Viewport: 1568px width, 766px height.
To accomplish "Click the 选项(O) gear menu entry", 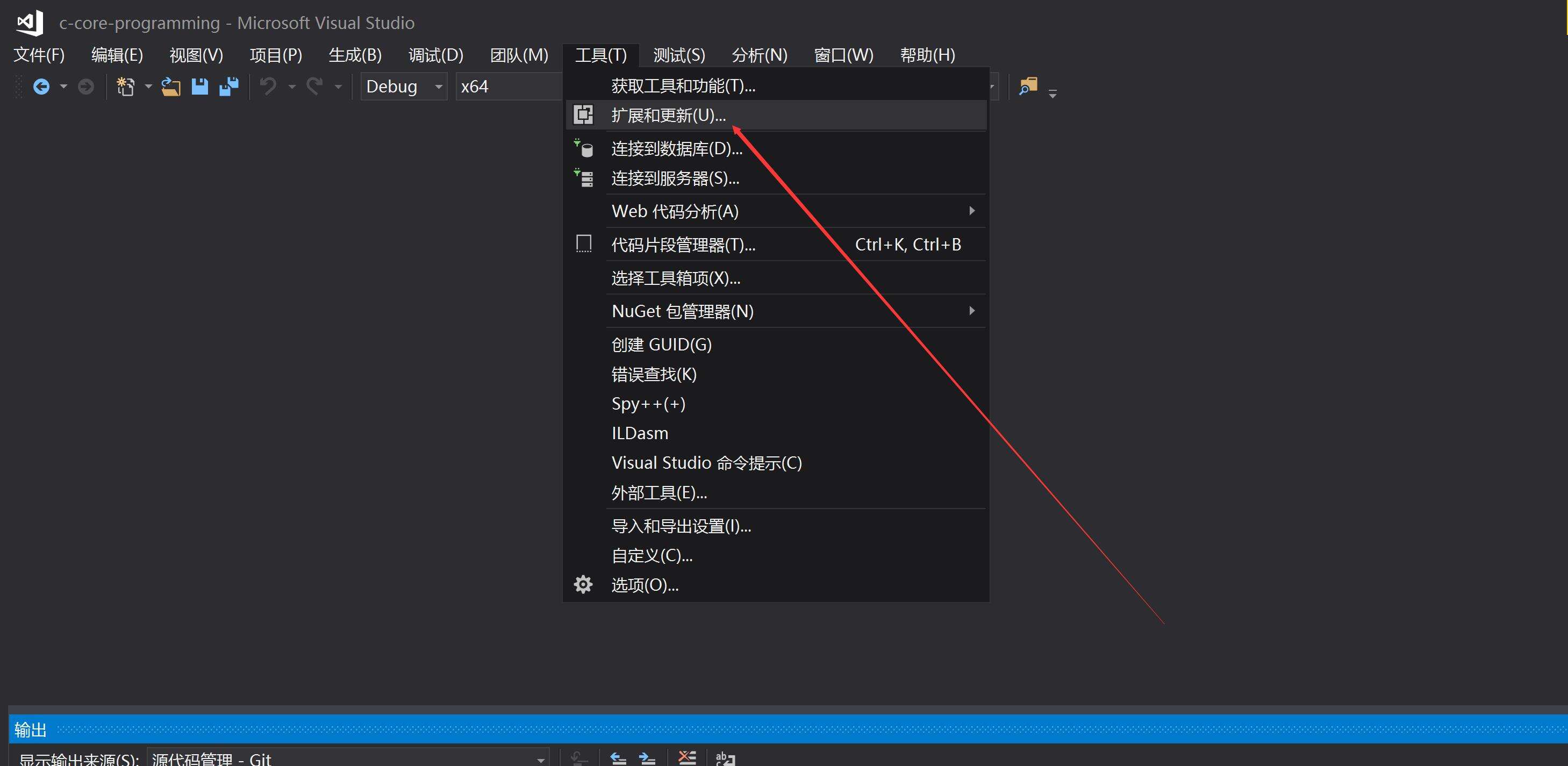I will point(645,585).
